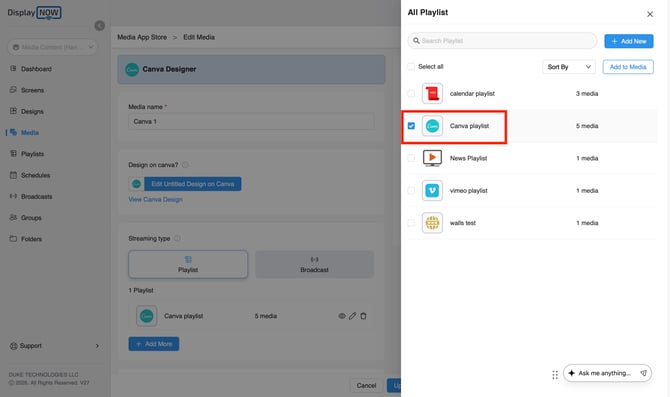Close the All Playlist panel
The image size is (670, 397).
pyautogui.click(x=649, y=14)
